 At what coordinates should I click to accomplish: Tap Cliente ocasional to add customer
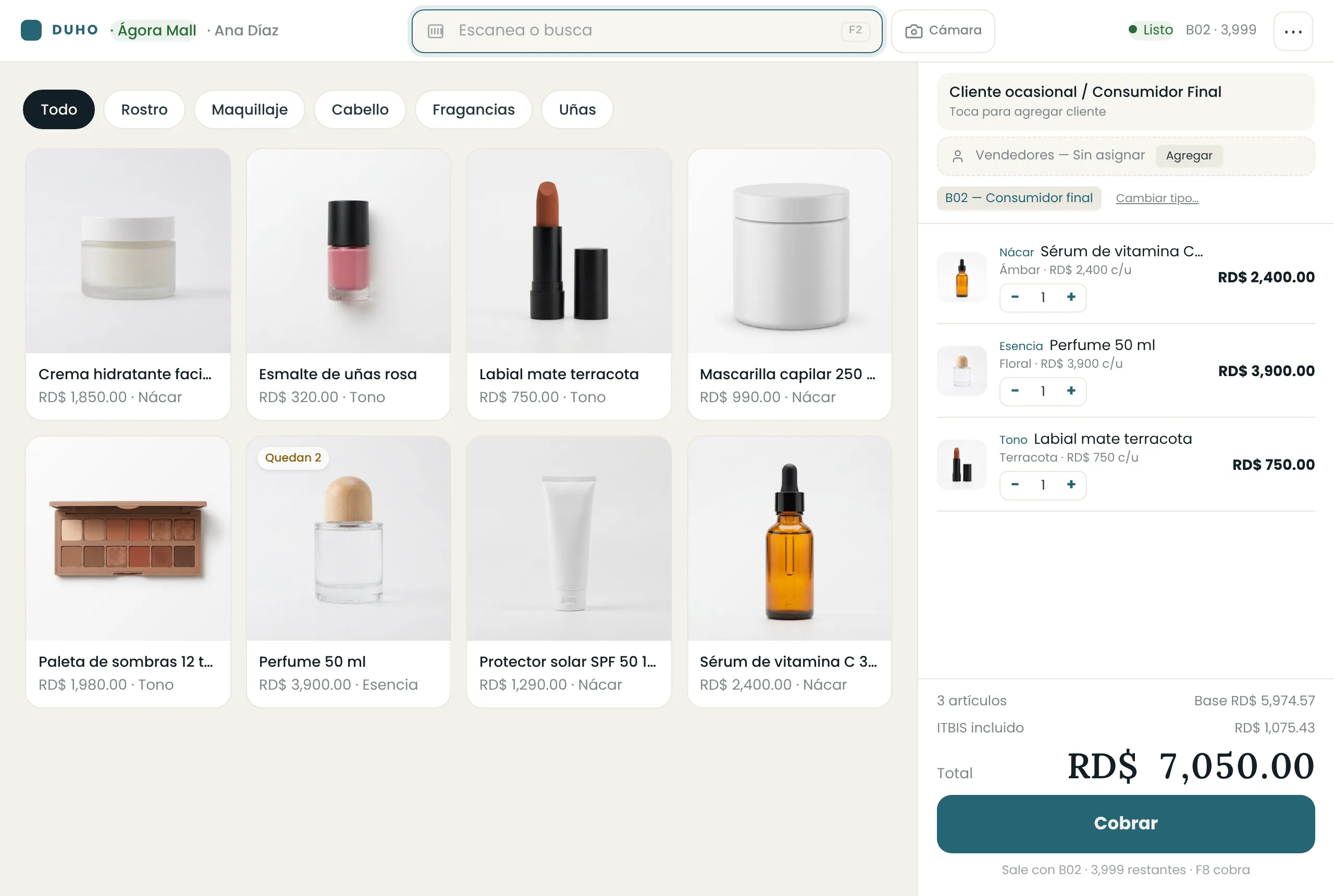1126,101
